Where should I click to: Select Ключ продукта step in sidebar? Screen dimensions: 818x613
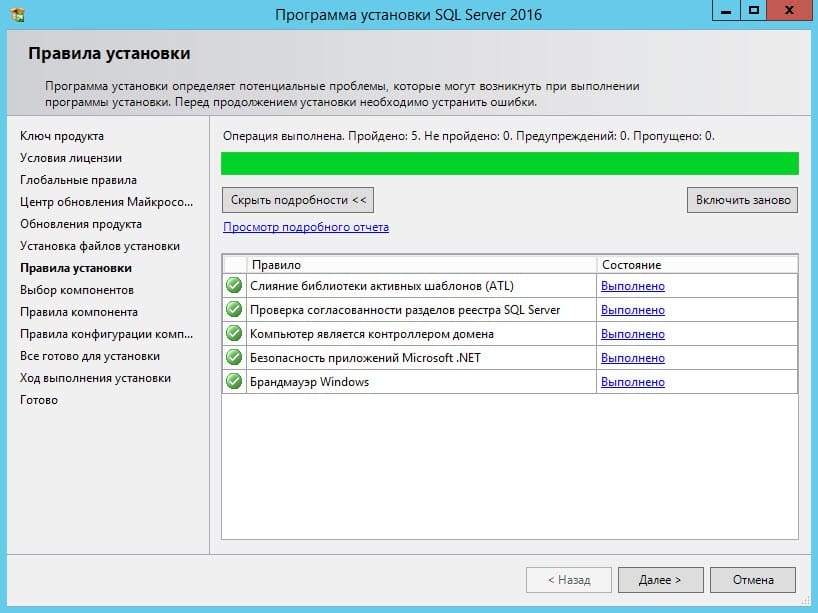(62, 136)
